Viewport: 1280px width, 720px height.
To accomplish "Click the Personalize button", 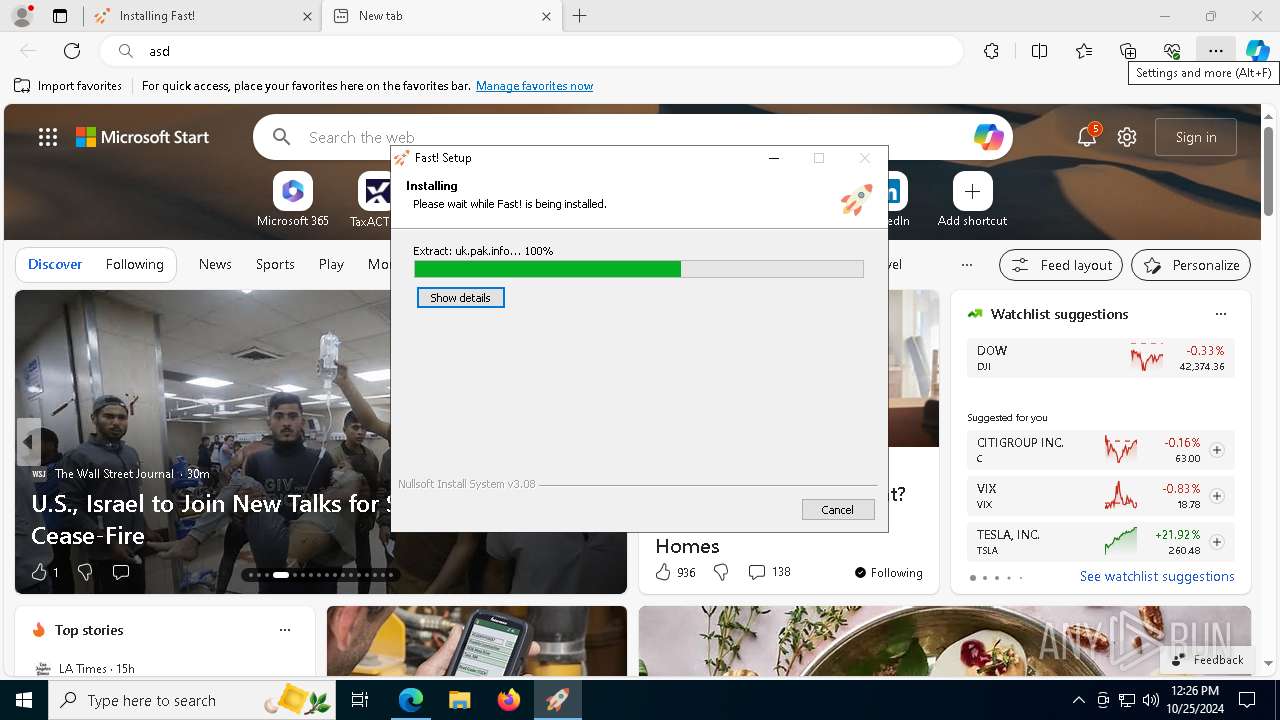I will point(1191,265).
